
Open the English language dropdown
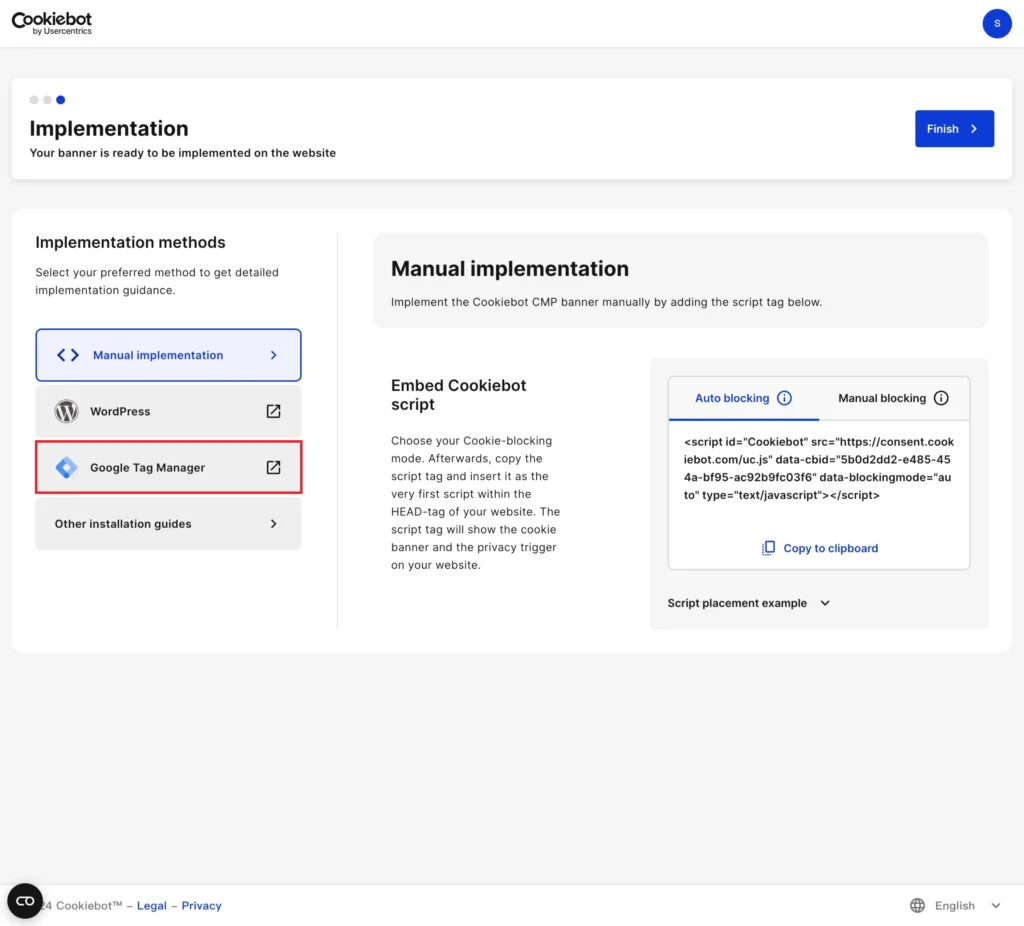(966, 905)
